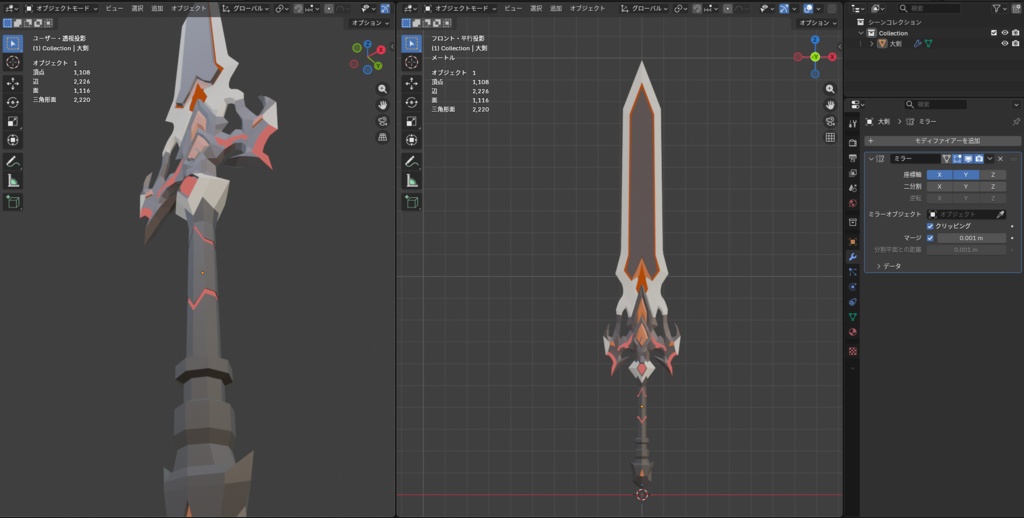Click red X axis on left viewport gizmo
Screen dimensions: 1024x518
click(381, 50)
